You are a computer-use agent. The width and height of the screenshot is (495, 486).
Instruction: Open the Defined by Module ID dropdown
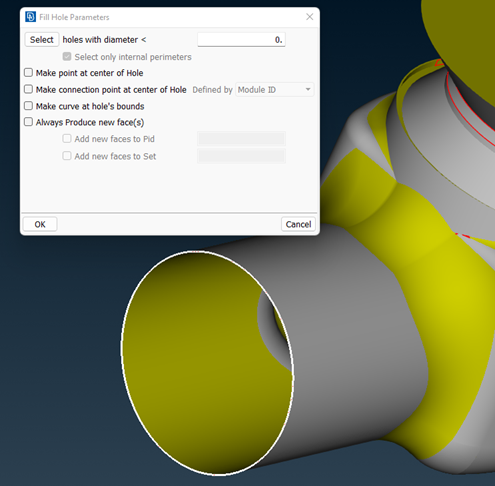[275, 90]
